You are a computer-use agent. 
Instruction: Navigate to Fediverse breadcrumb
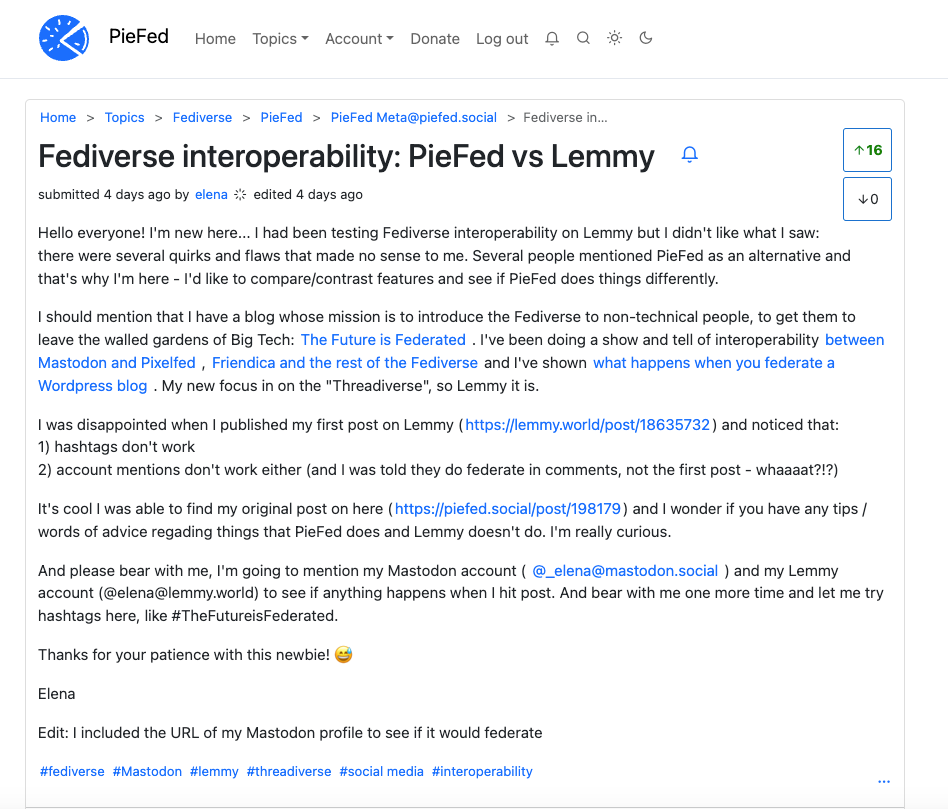202,117
